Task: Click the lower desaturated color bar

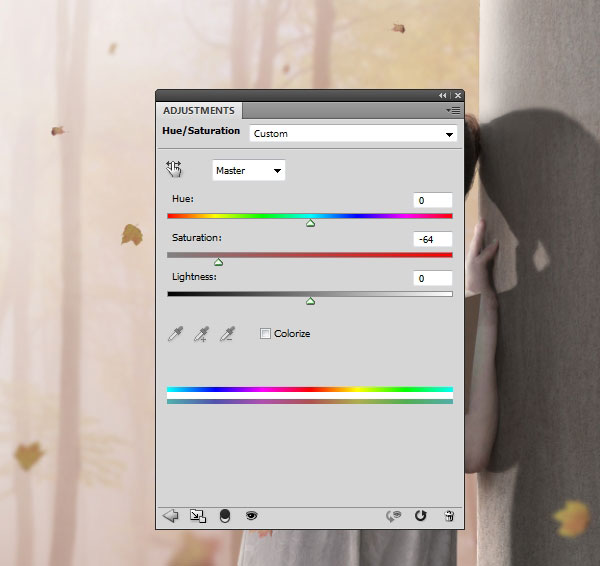Action: coord(310,401)
